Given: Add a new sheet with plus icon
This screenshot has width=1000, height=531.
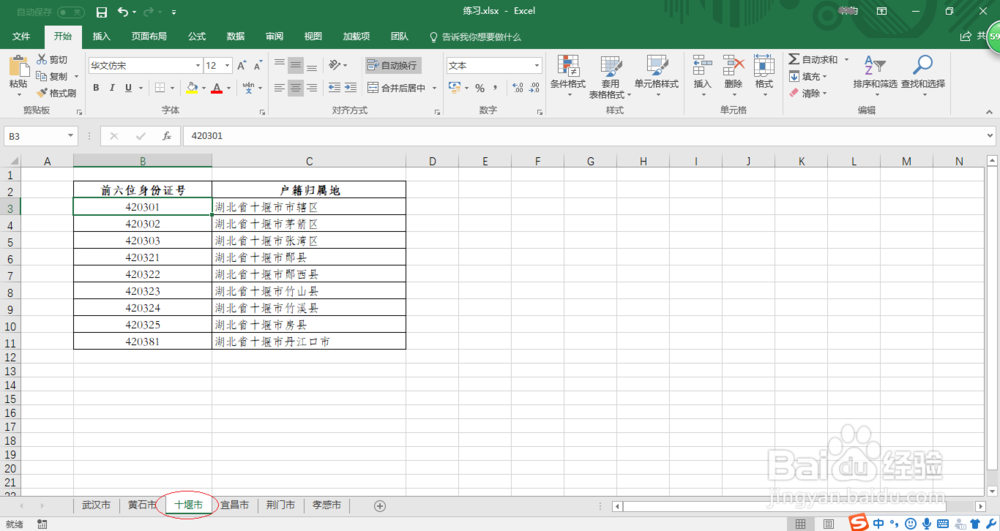Looking at the screenshot, I should (x=379, y=506).
